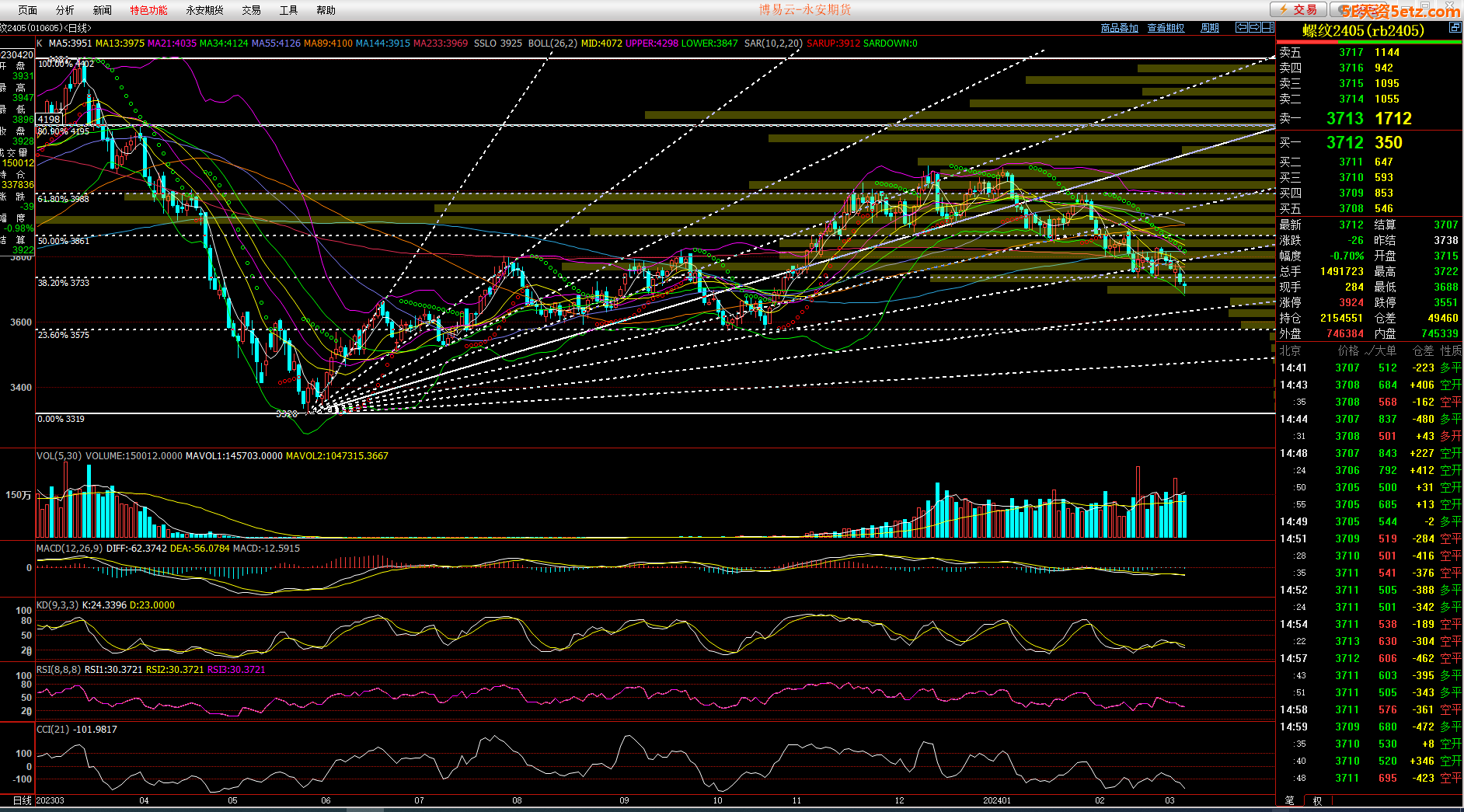
Task: Open the 页面 menu
Action: pyautogui.click(x=27, y=10)
